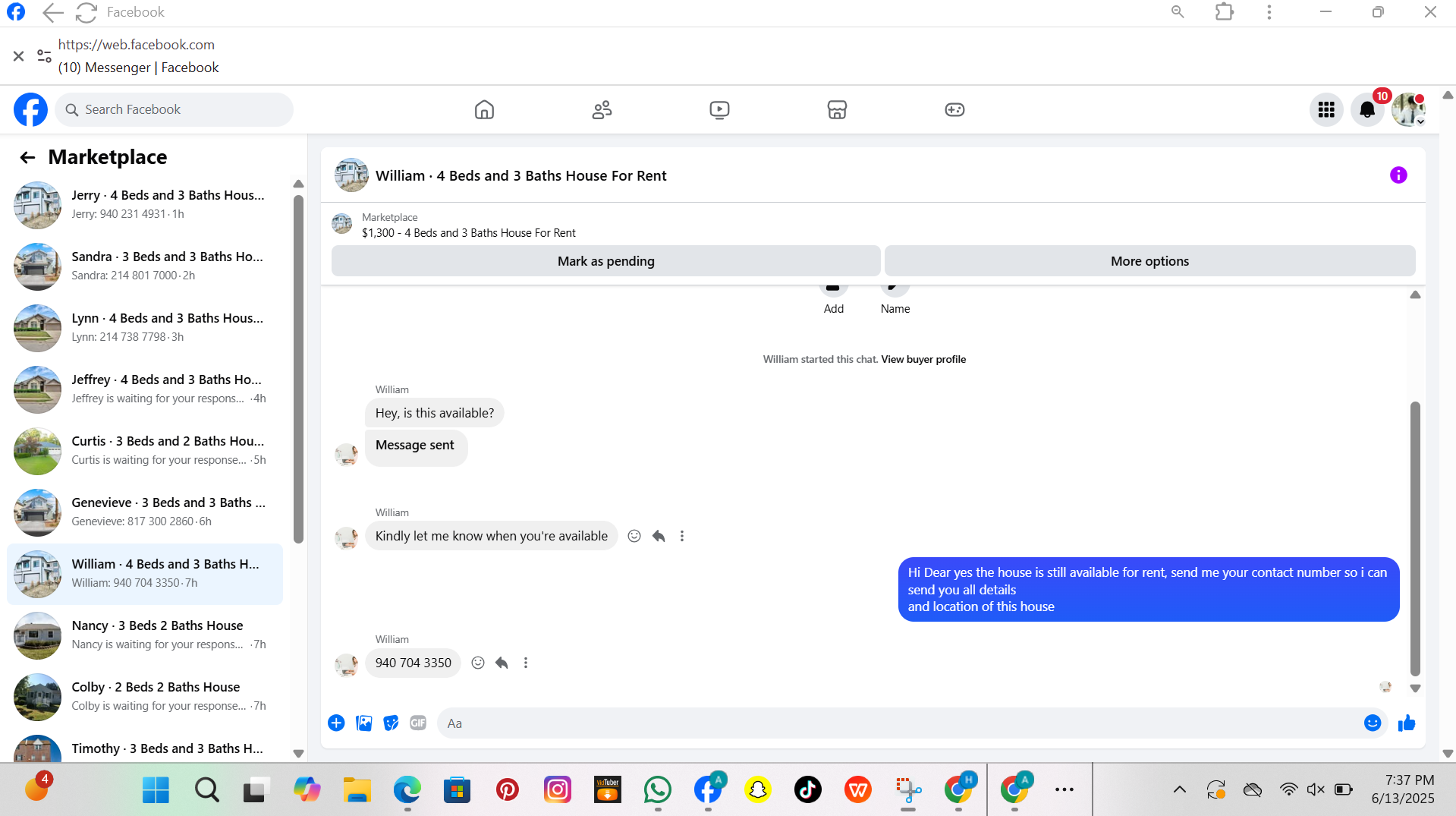This screenshot has width=1456, height=816.
Task: Click William's avatar in the chat header
Action: click(x=351, y=175)
